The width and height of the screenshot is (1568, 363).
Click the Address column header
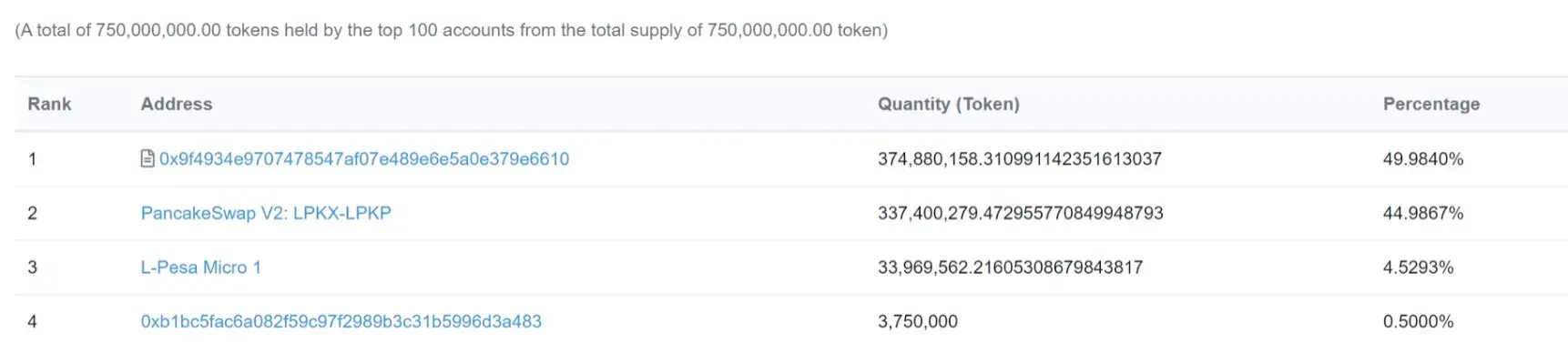[177, 104]
